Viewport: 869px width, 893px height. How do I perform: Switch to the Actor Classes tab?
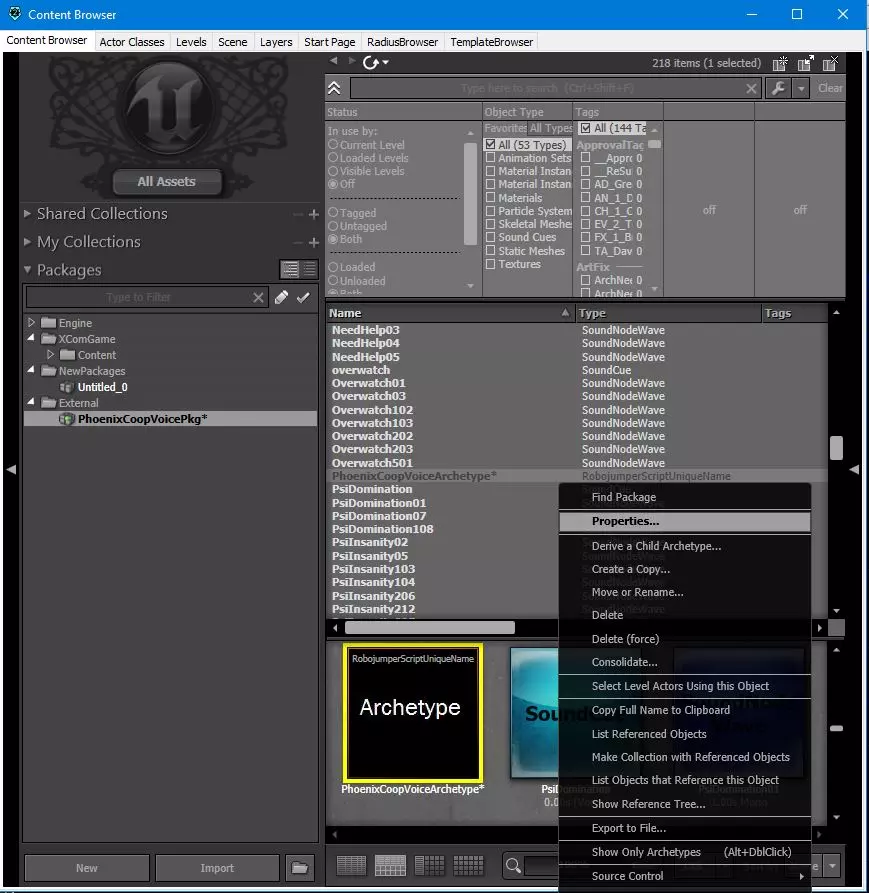click(132, 42)
